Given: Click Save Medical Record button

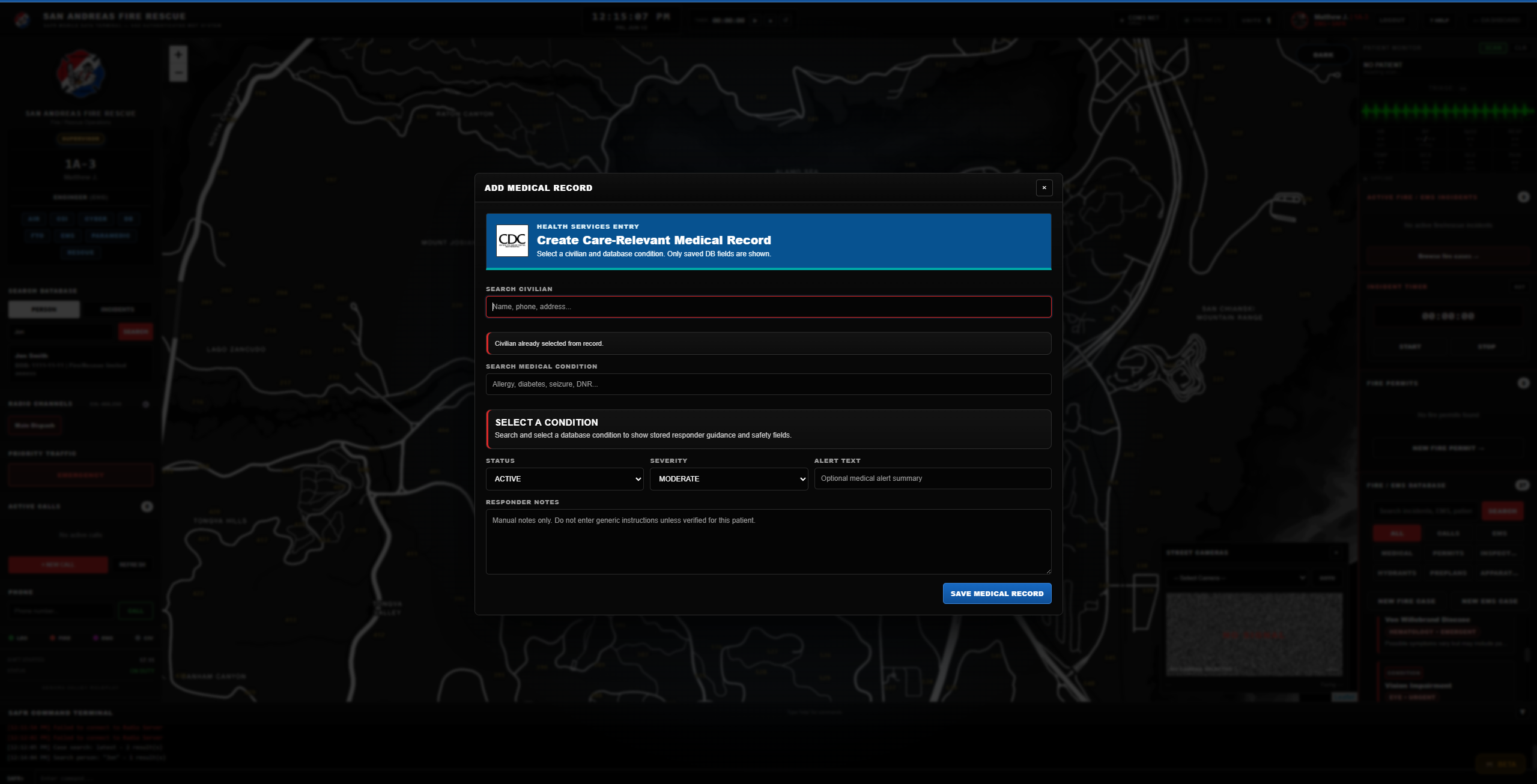Looking at the screenshot, I should [997, 594].
